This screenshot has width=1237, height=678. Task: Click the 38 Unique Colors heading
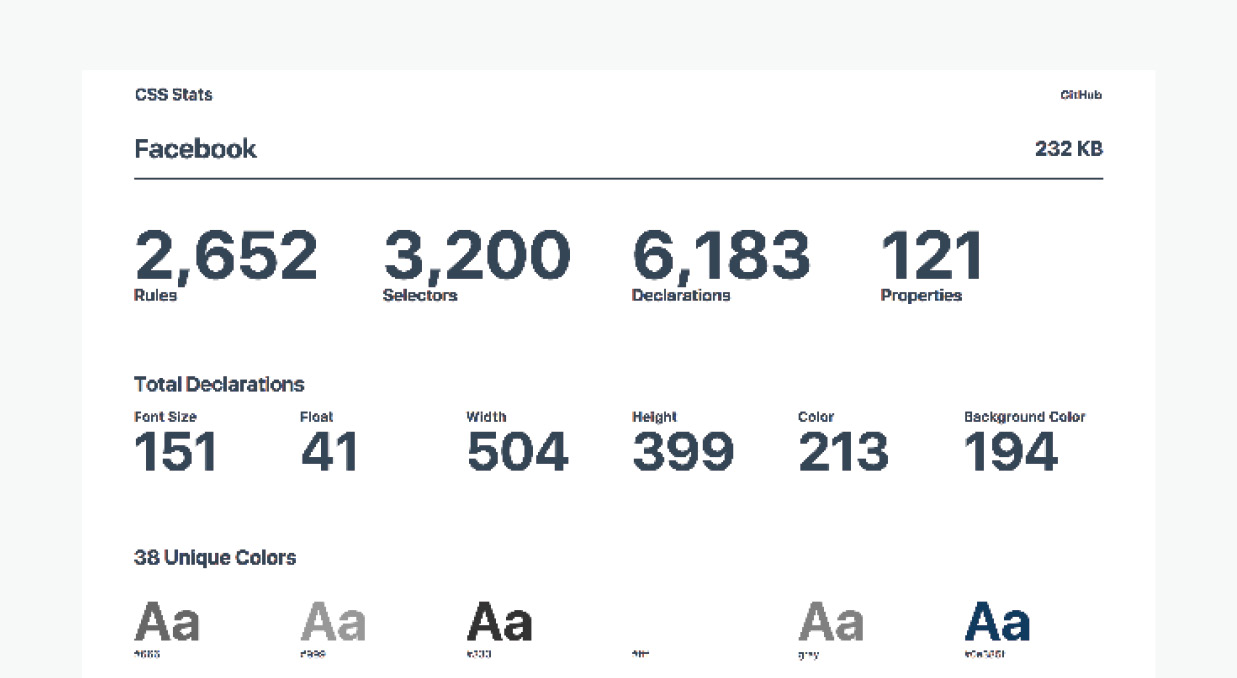(x=215, y=558)
